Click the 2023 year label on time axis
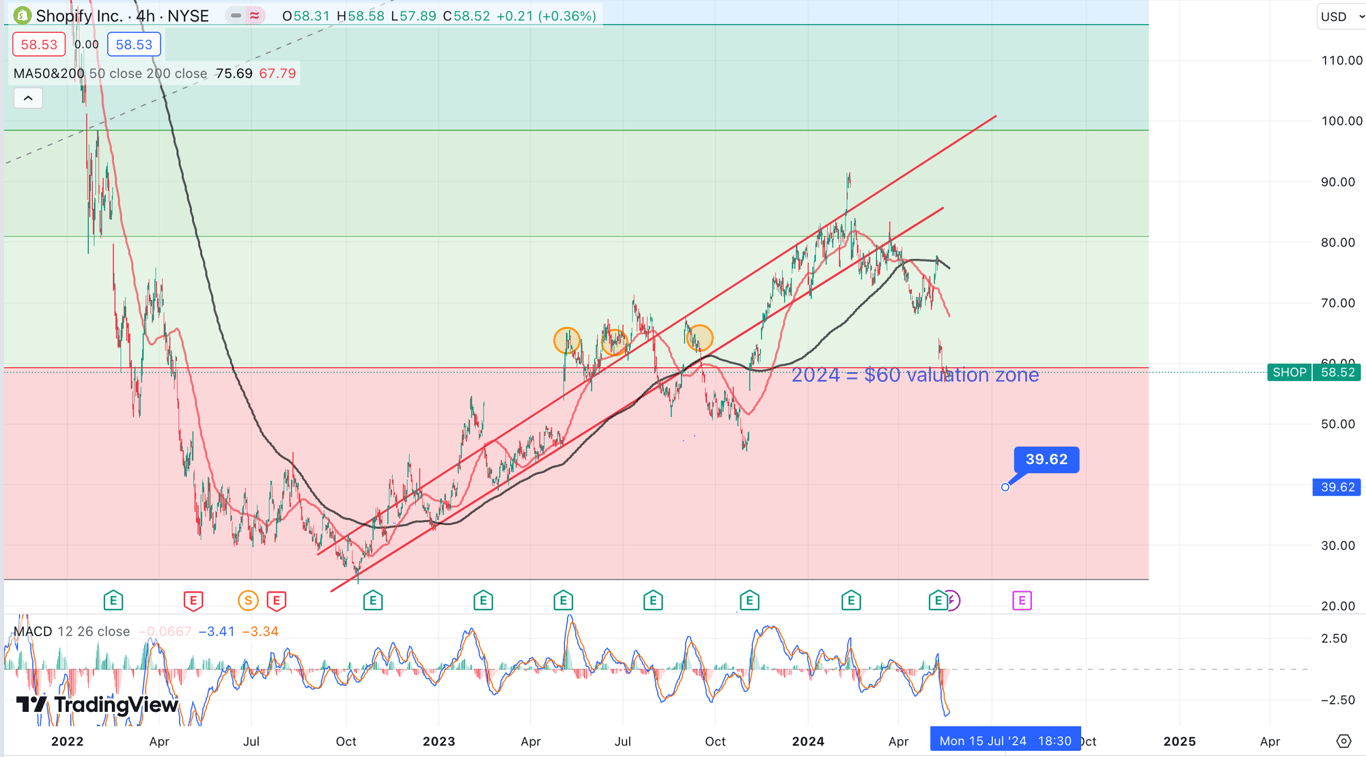The image size is (1366, 757). coord(439,741)
